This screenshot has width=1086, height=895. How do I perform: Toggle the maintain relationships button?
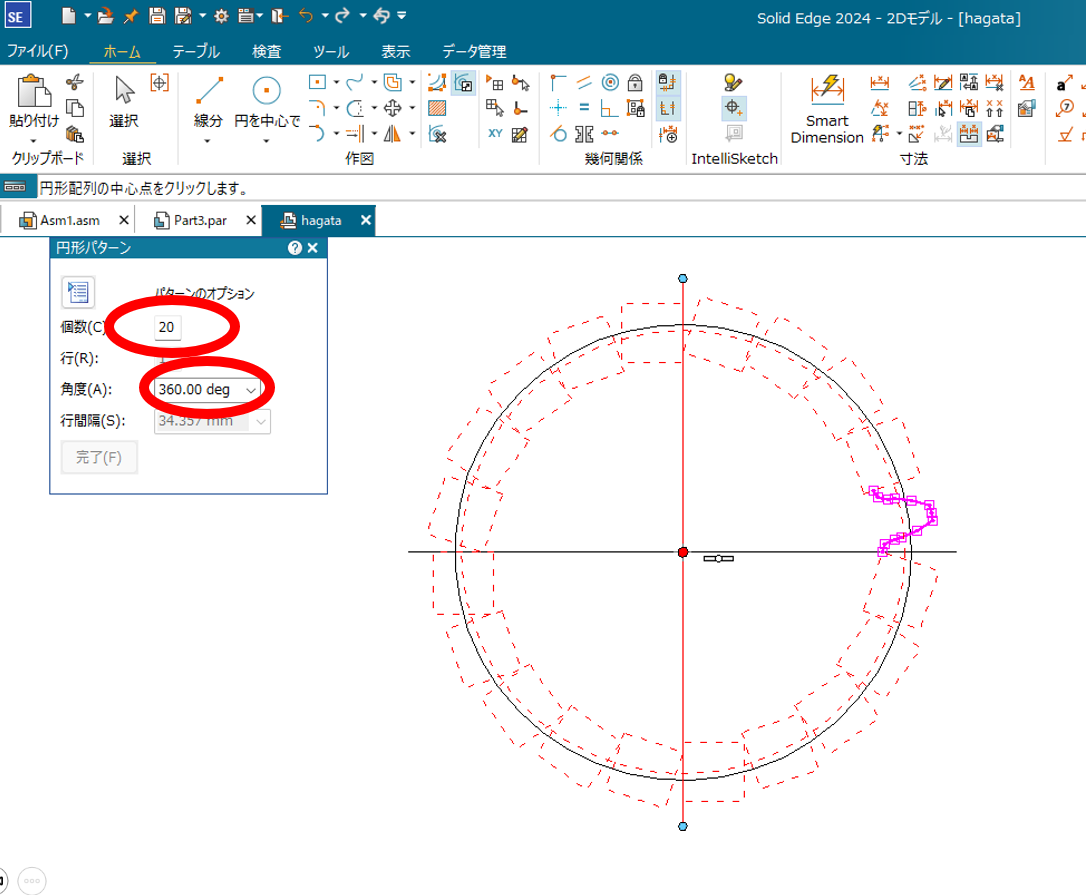(x=668, y=83)
